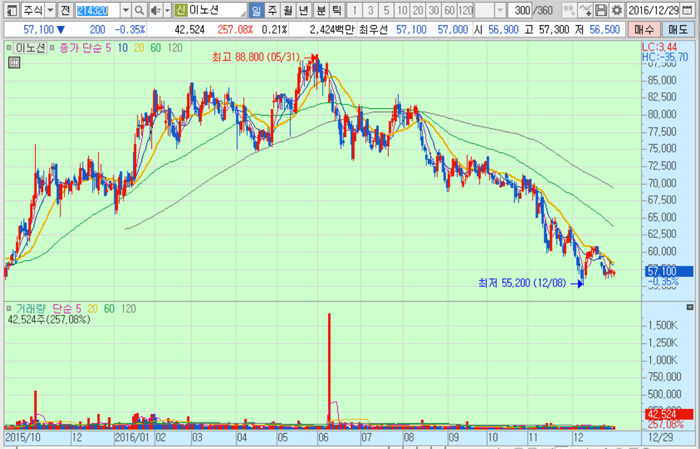Select the 일 daily period button

pyautogui.click(x=256, y=9)
